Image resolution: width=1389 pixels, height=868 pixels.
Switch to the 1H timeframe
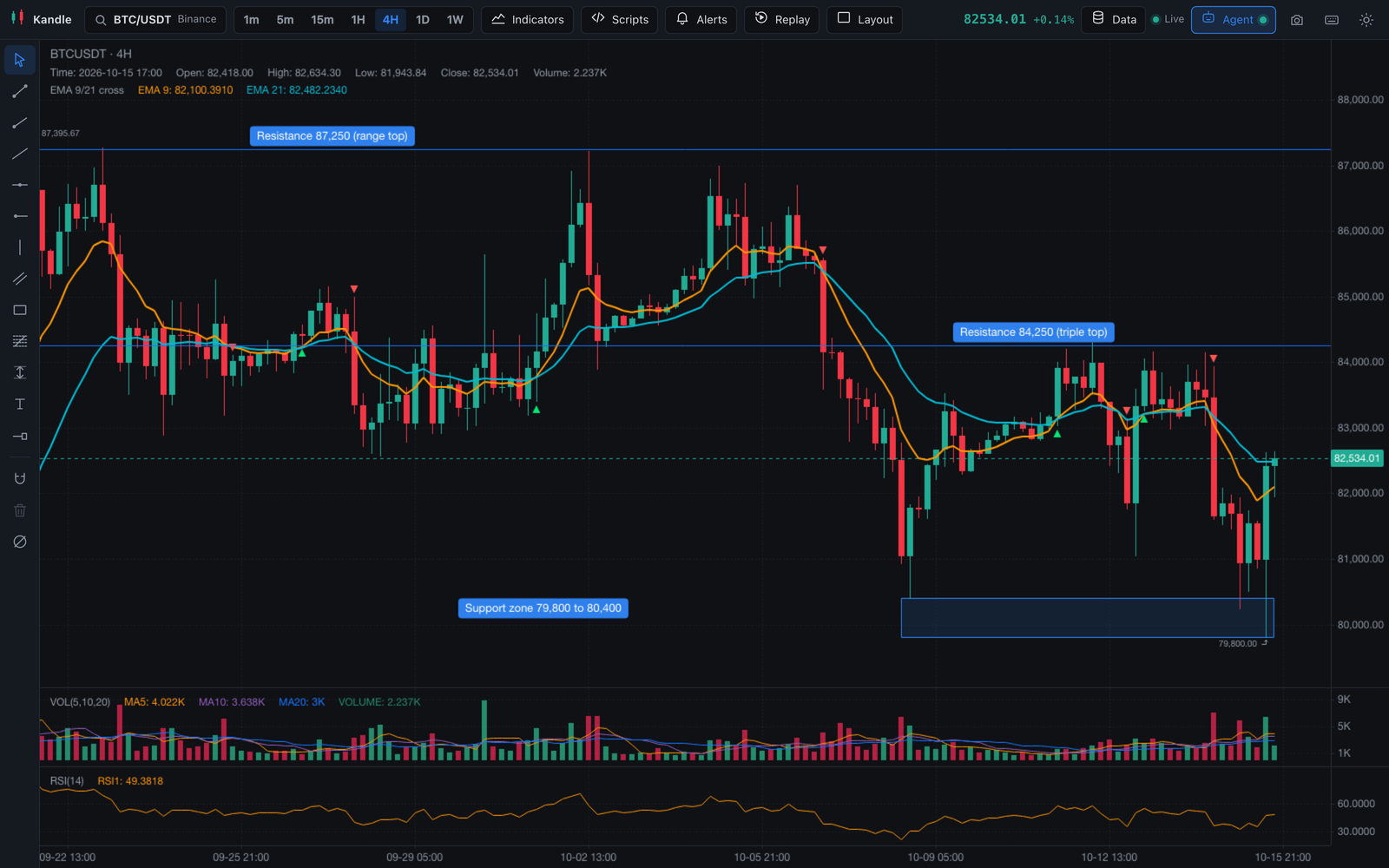(x=358, y=20)
